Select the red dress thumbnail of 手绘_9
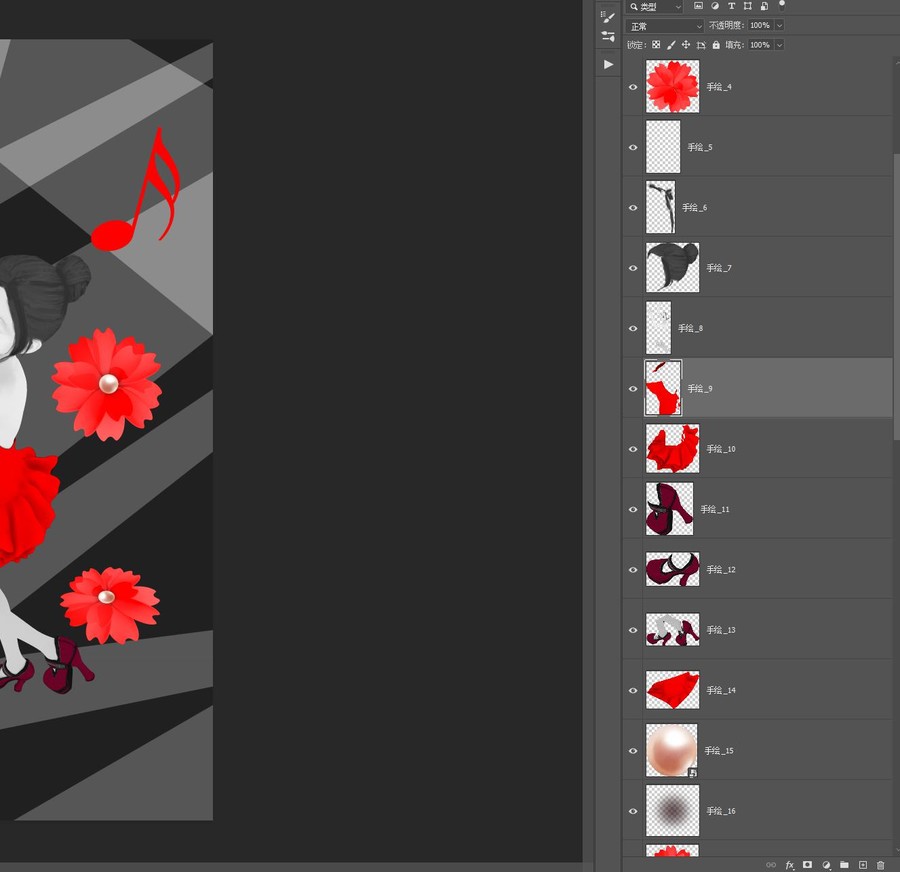The height and width of the screenshot is (872, 900). 663,388
